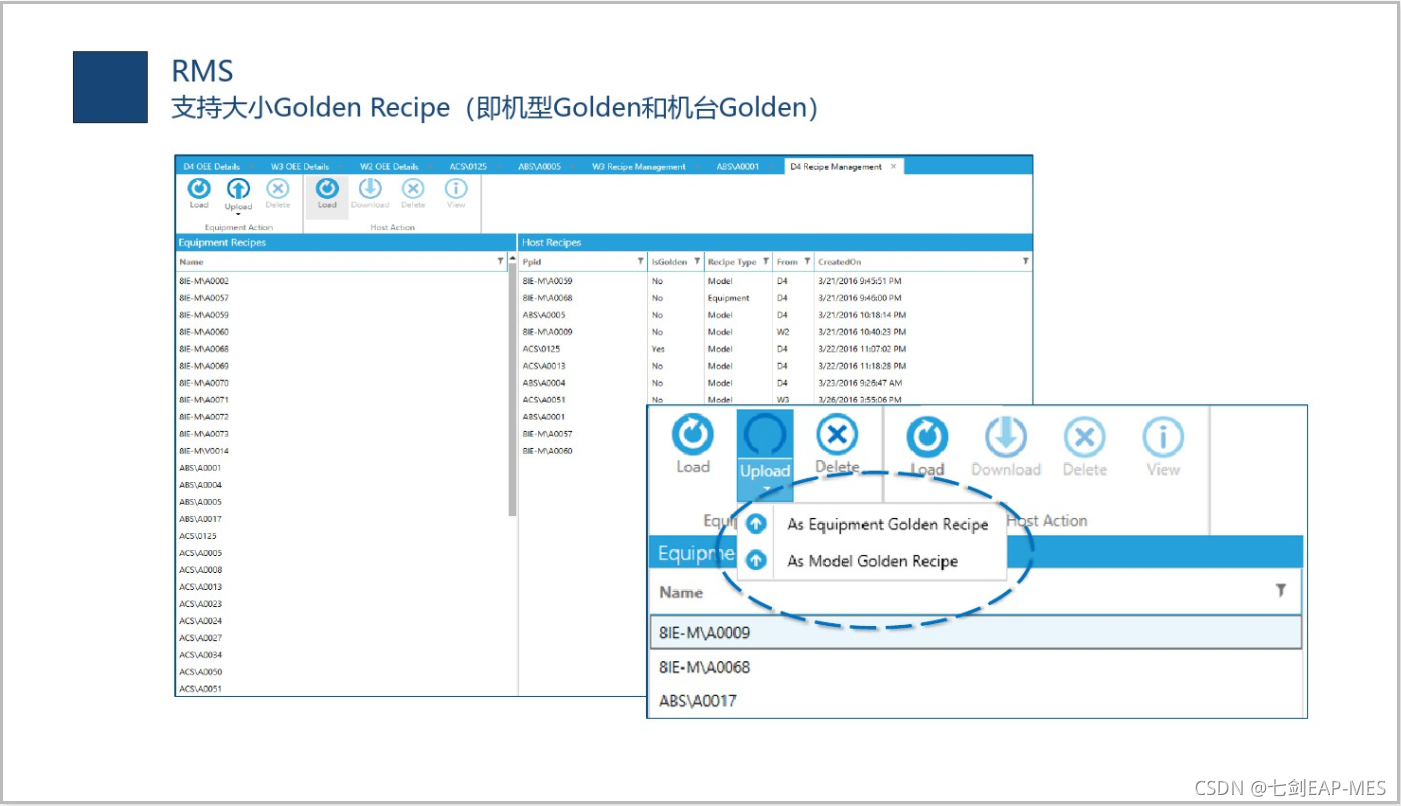Image resolution: width=1401 pixels, height=806 pixels.
Task: Sort by the IsGolden column header
Action: [669, 262]
